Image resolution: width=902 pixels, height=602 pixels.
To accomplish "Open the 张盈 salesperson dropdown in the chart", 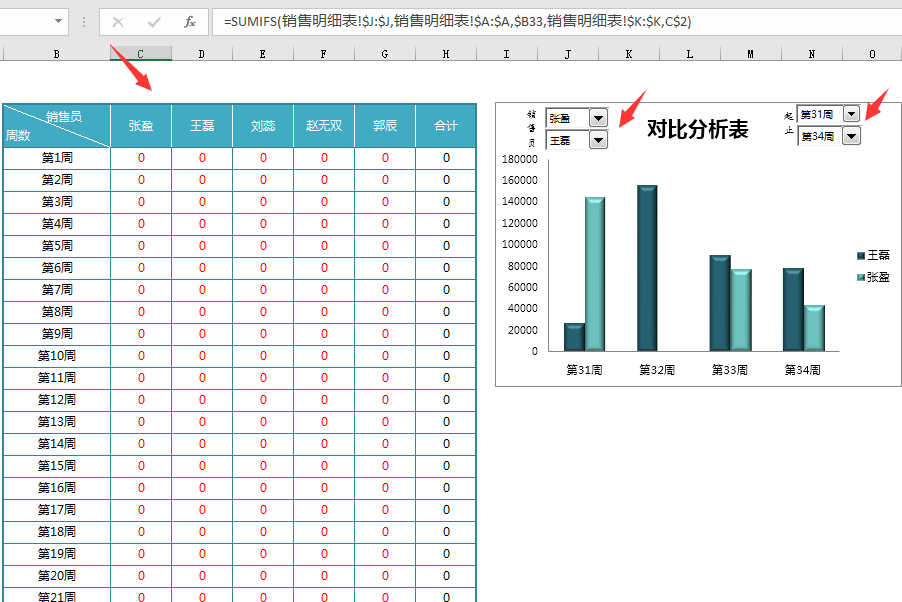I will click(598, 118).
